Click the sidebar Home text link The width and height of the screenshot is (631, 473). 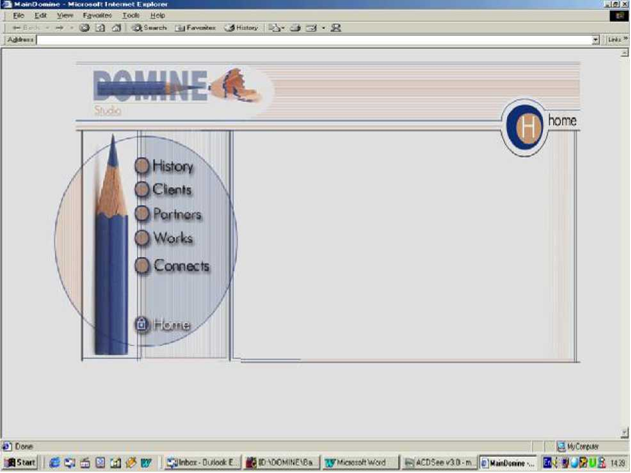click(x=172, y=325)
